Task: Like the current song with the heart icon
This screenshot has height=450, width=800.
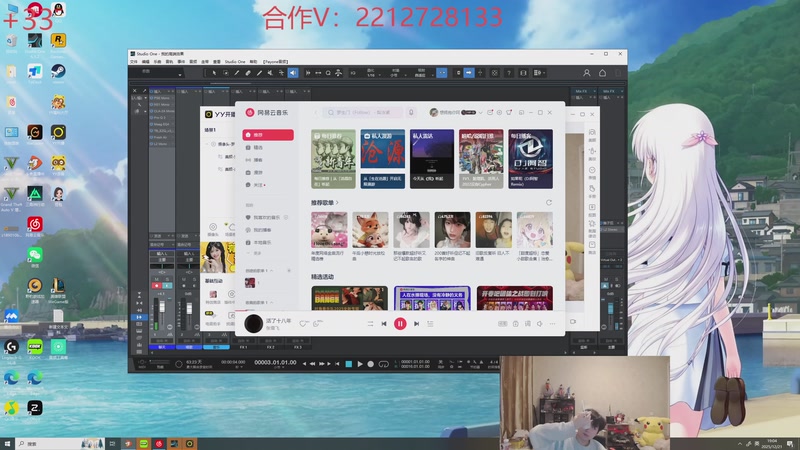Action: (303, 323)
